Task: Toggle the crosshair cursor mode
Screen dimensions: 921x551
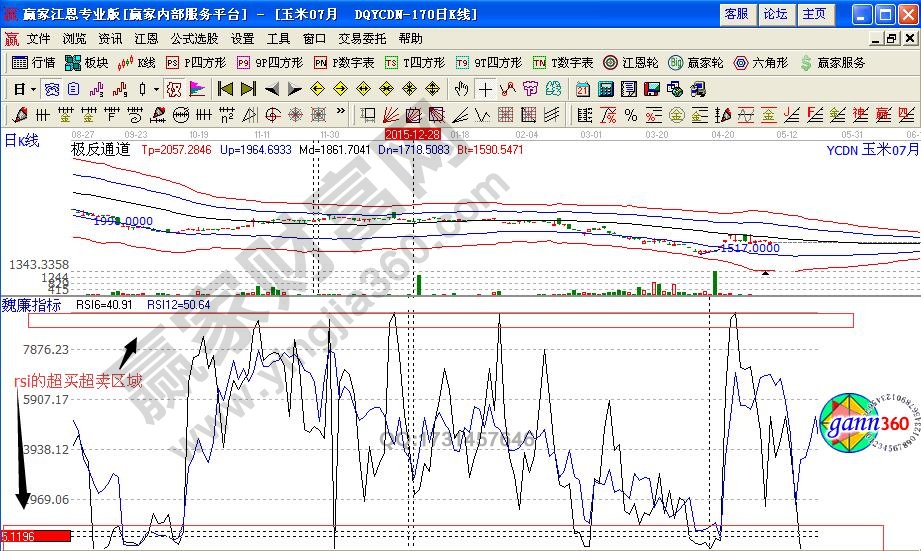Action: [485, 89]
